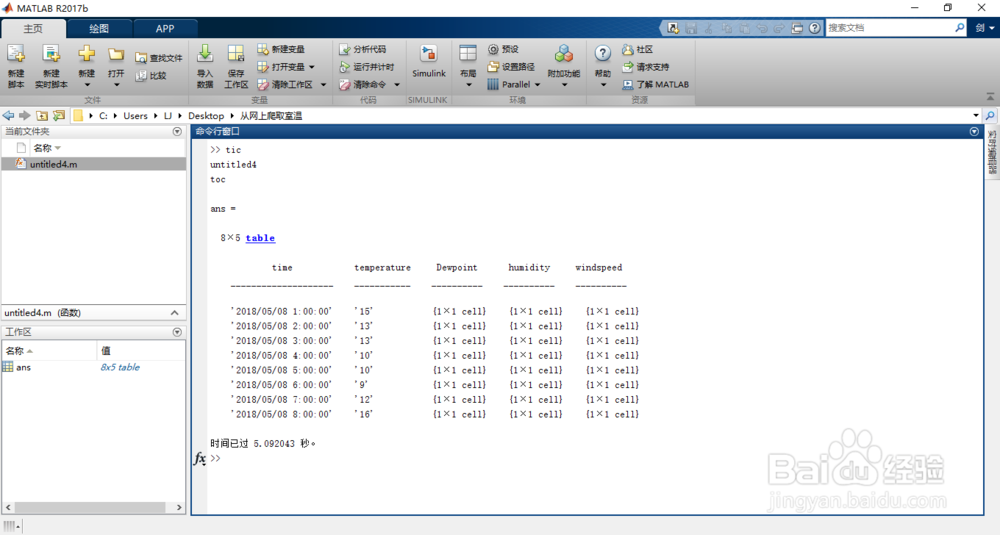The height and width of the screenshot is (535, 1000).
Task: Collapse untitled4.m details panel
Action: pos(175,313)
